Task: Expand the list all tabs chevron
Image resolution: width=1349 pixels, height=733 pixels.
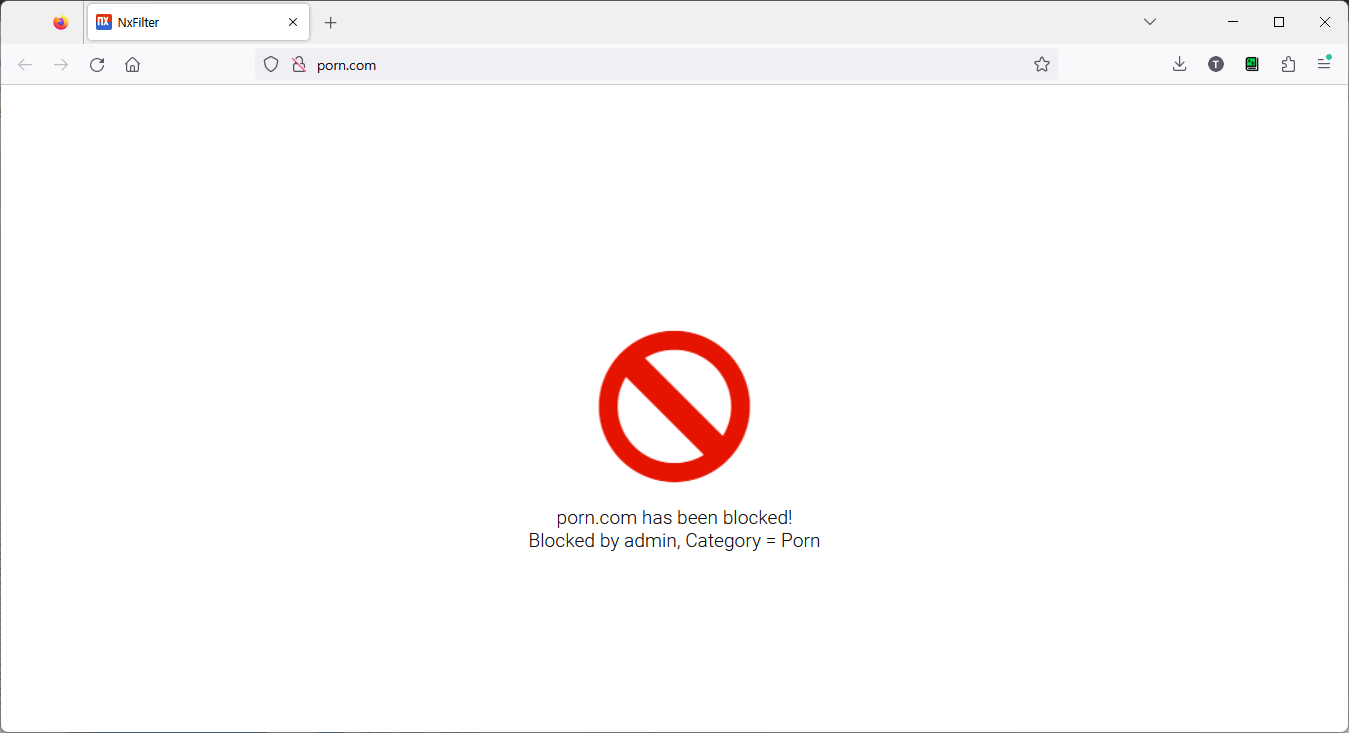Action: click(x=1150, y=22)
